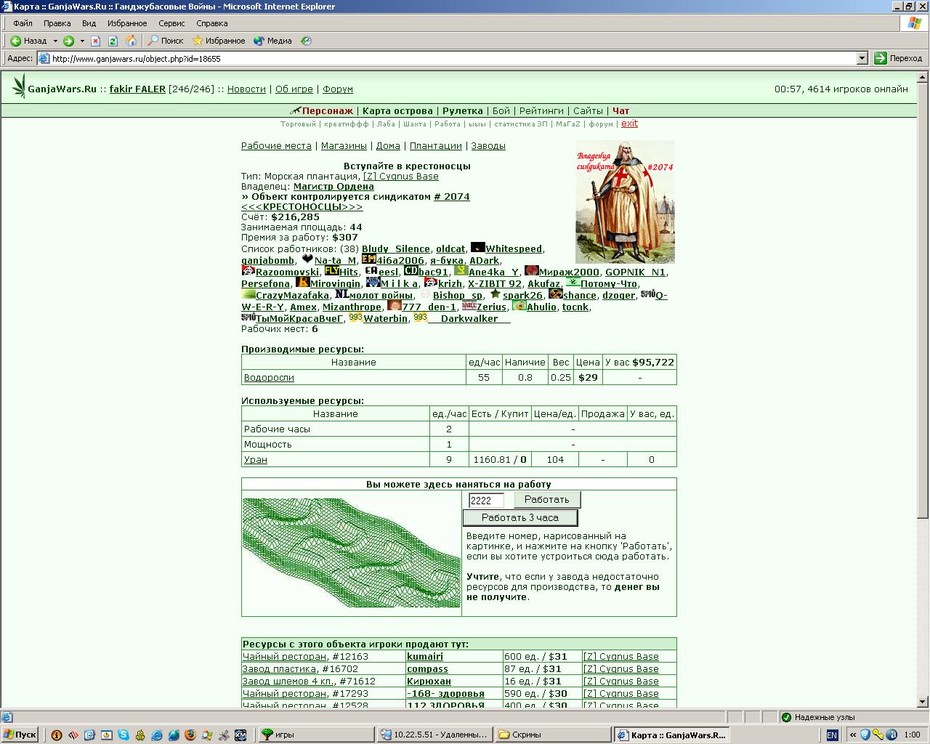Screen dimensions: 930x744
Task: Click the FLY clan icon next to Hits
Action: coord(332,271)
